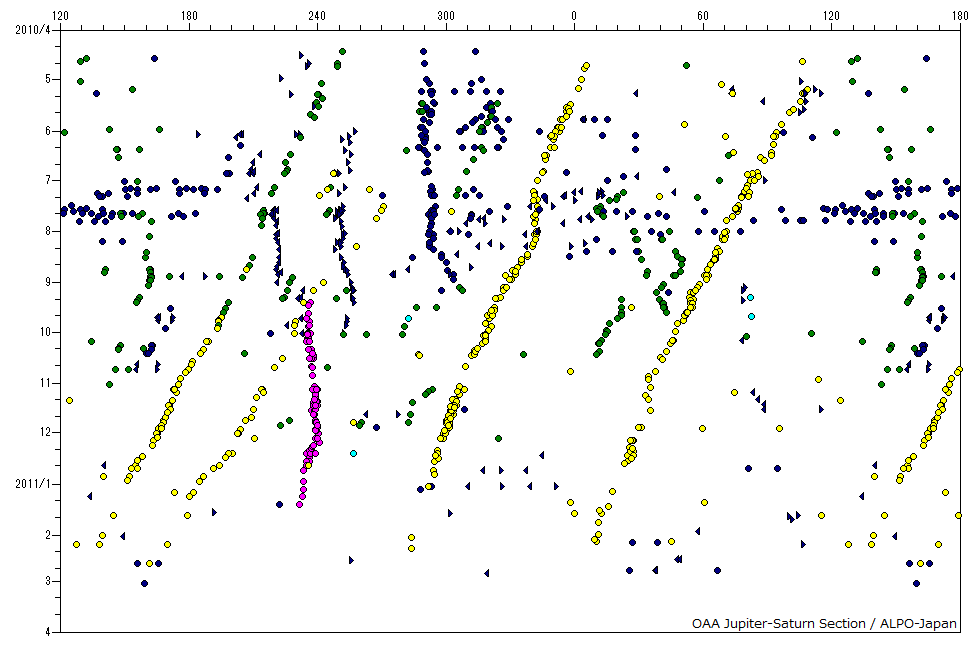980x650 pixels.
Task: Click the 2011/1 date label
Action: click(x=32, y=484)
